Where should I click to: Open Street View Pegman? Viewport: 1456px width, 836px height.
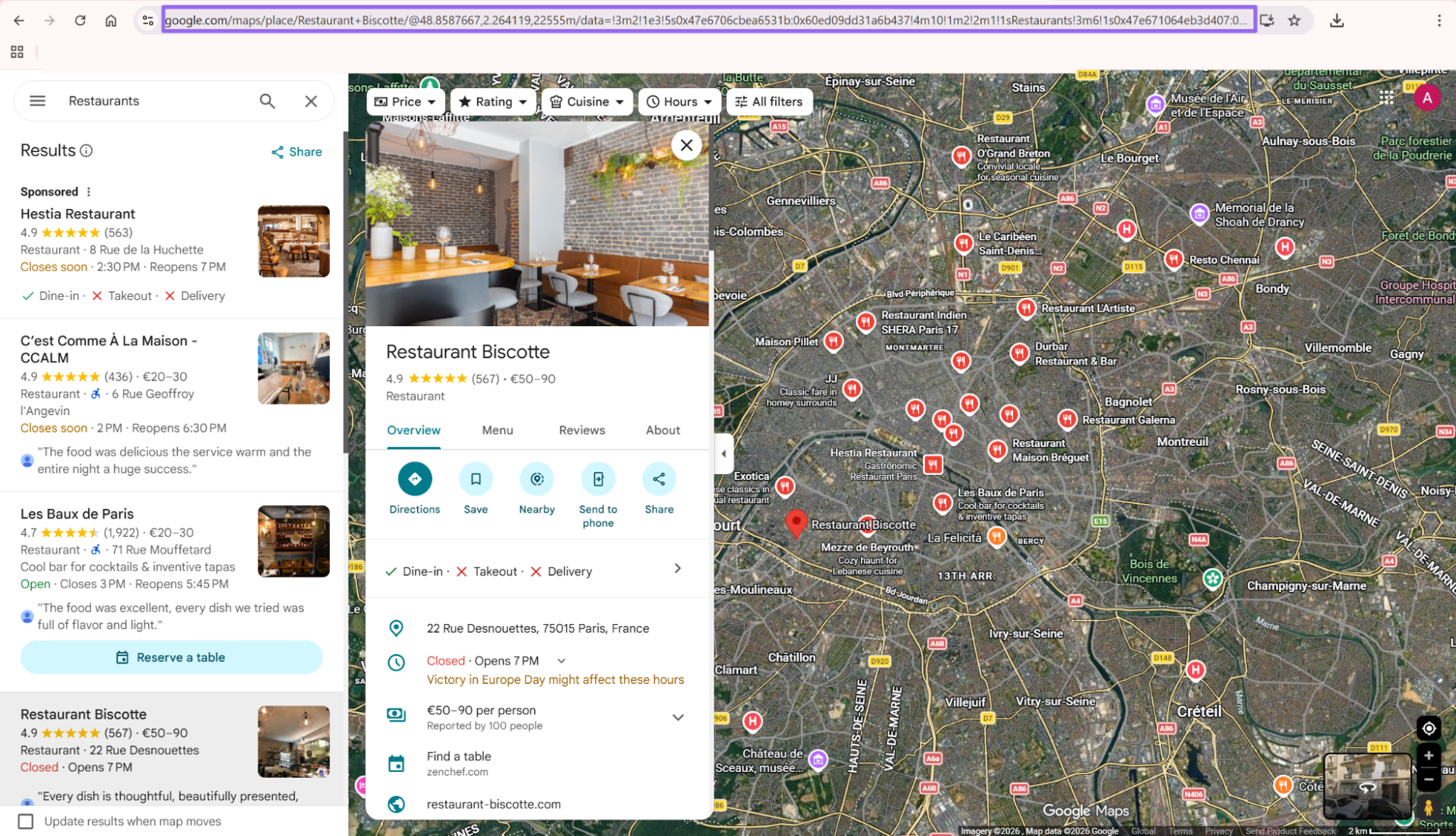pyautogui.click(x=1428, y=808)
